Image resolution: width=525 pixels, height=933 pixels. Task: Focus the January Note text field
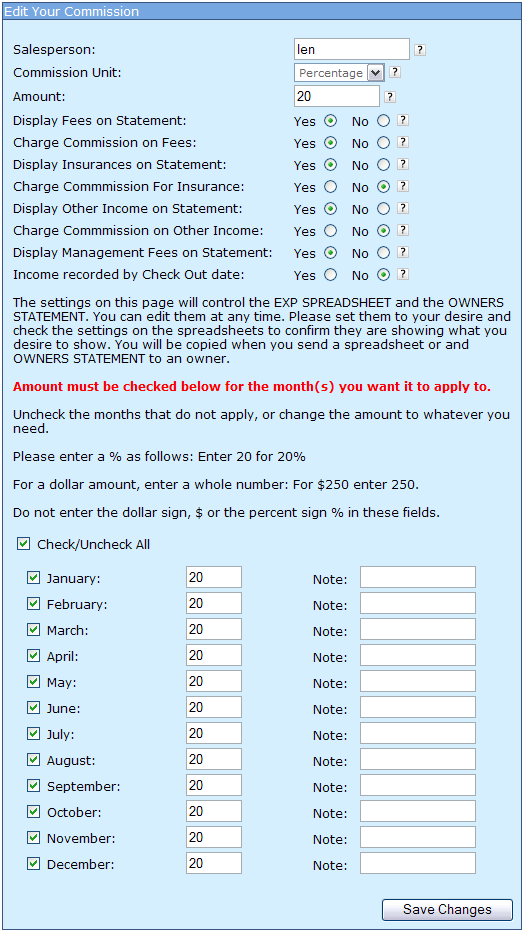pos(418,577)
